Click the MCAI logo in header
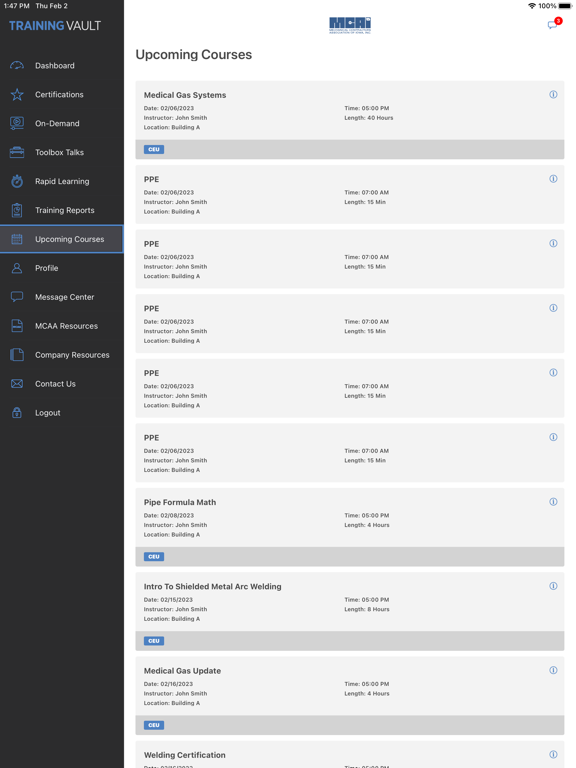576x768 pixels. [x=350, y=25]
